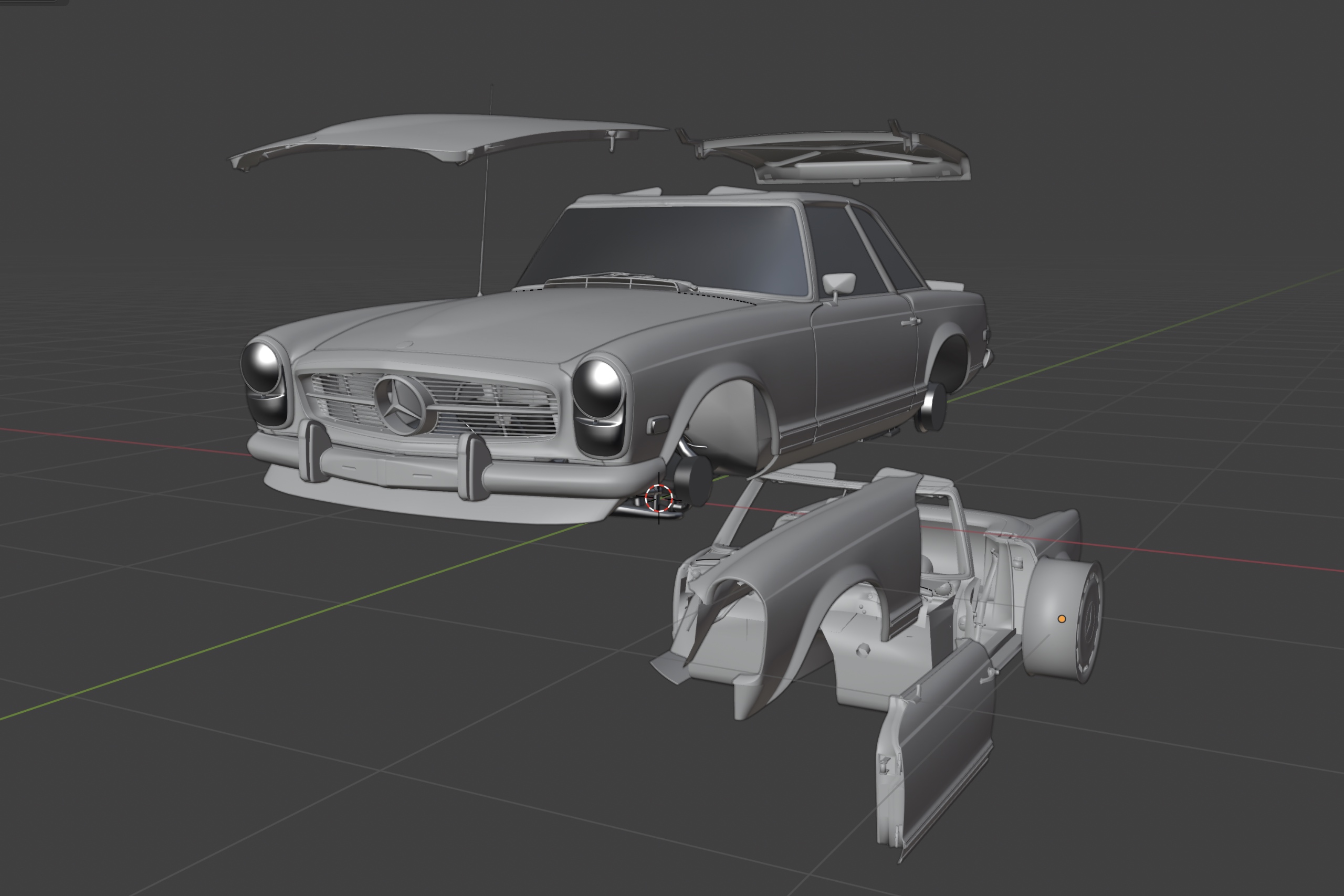The height and width of the screenshot is (896, 1344).
Task: Click the orange origin dot on the detached wheel
Action: tap(1062, 619)
